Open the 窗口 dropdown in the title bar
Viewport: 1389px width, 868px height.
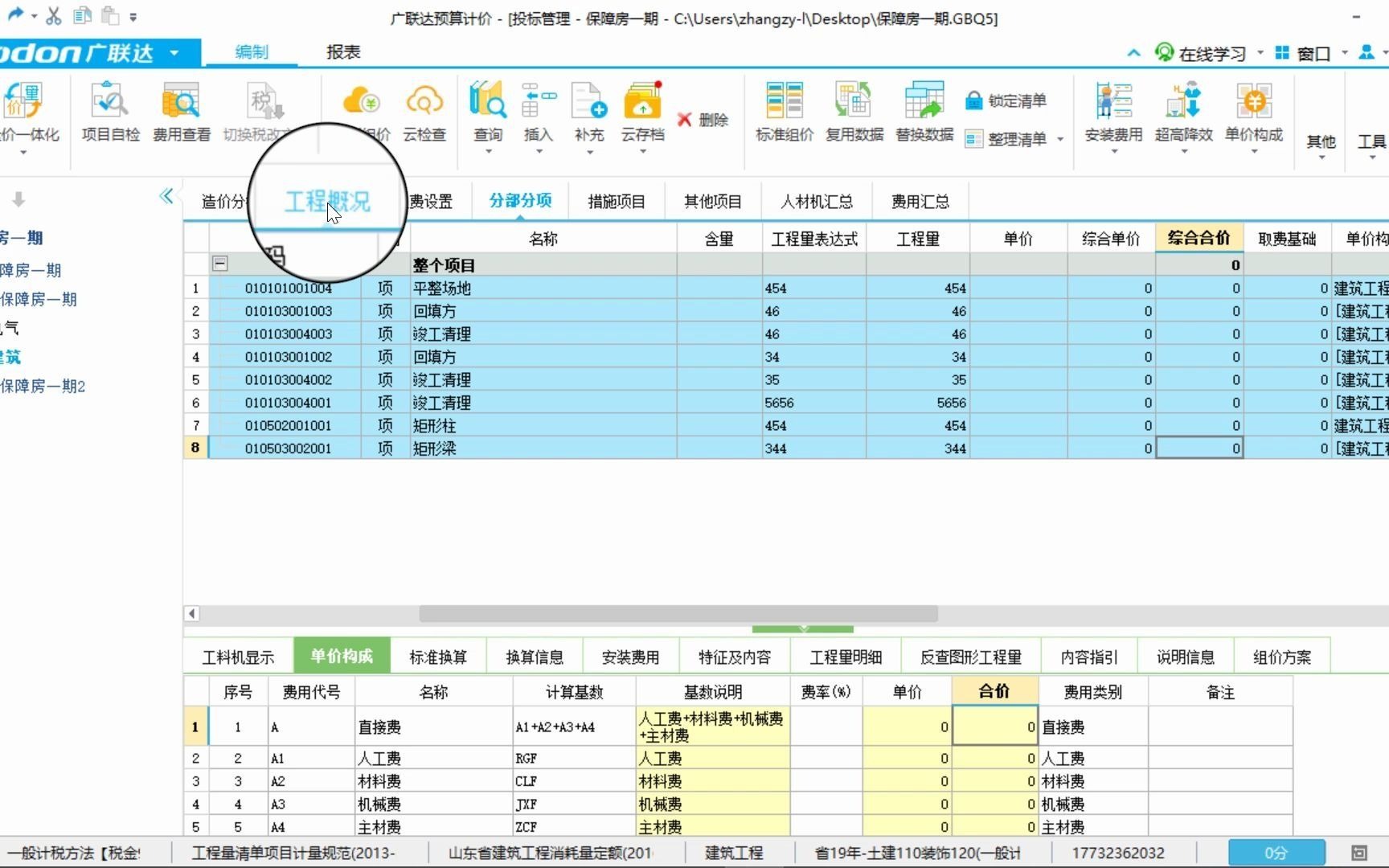coord(1336,52)
